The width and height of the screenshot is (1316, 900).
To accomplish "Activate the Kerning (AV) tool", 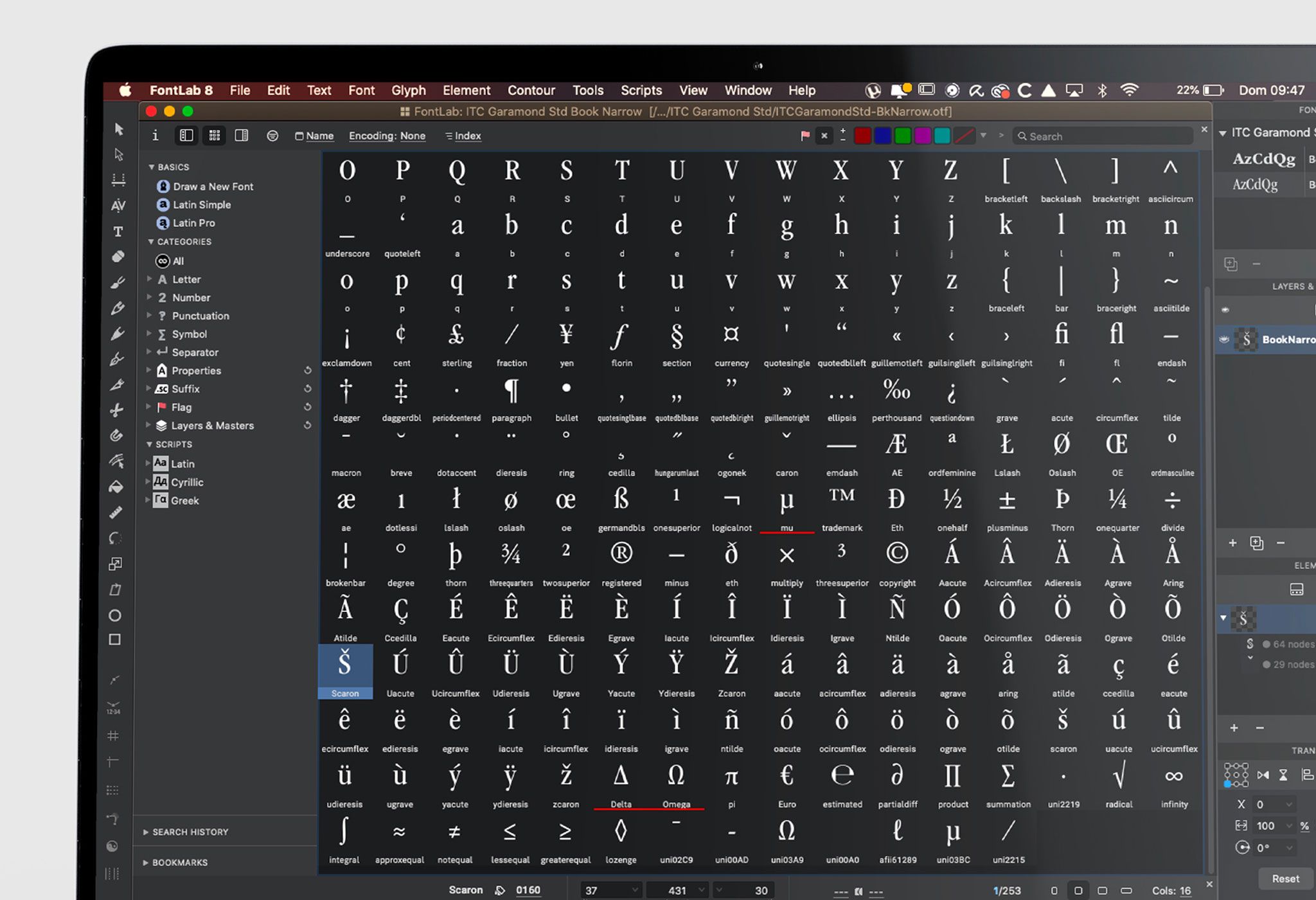I will tap(118, 206).
